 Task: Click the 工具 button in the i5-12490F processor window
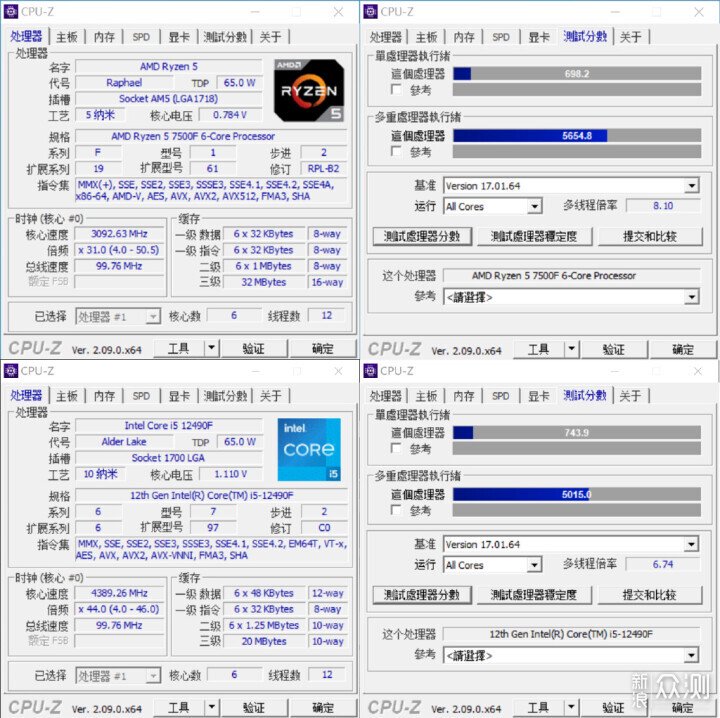[x=178, y=707]
